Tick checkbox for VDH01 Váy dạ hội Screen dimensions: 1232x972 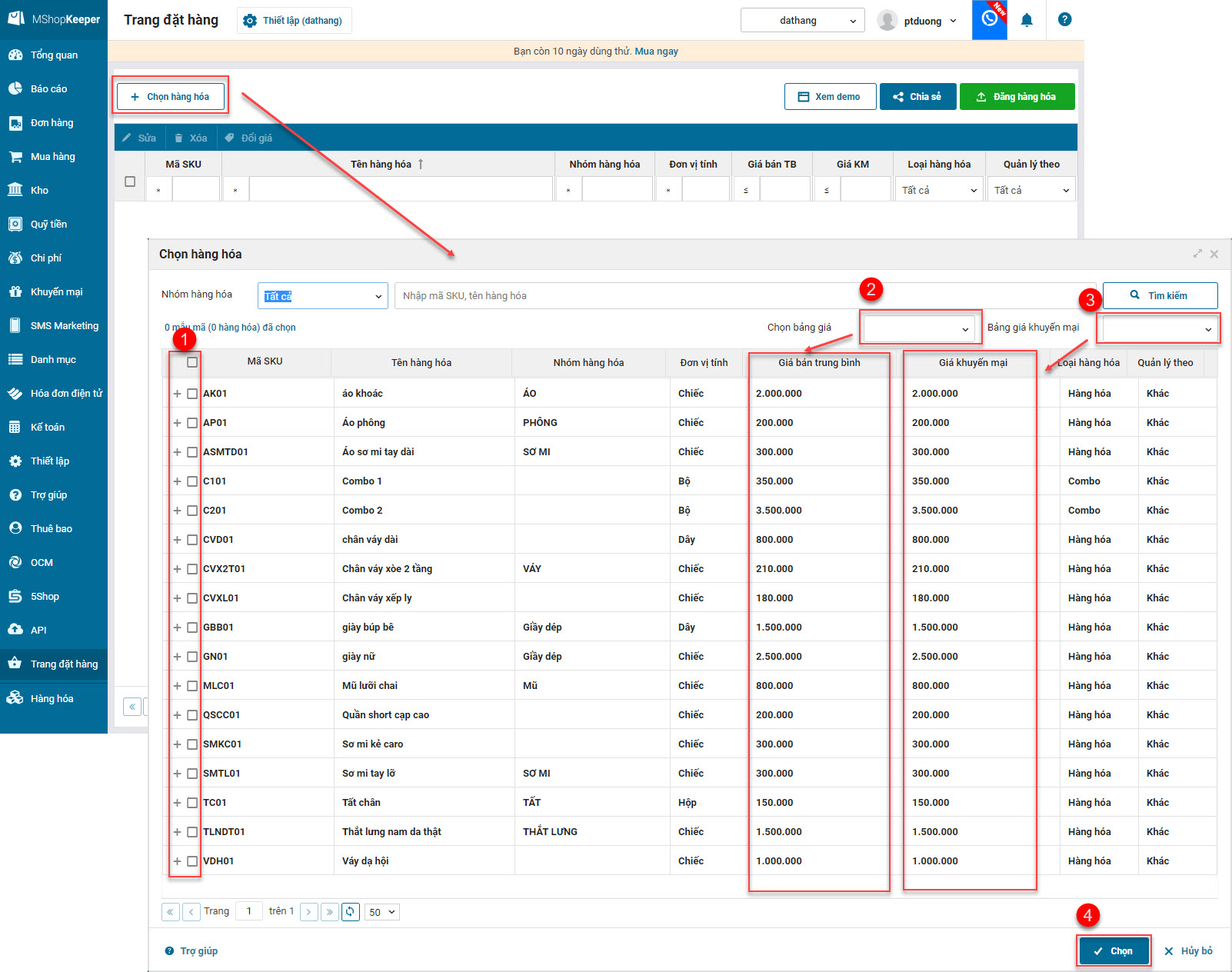[x=192, y=861]
